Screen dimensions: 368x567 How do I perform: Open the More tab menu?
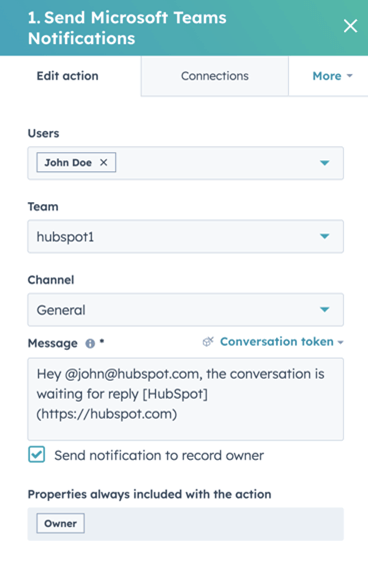[332, 76]
